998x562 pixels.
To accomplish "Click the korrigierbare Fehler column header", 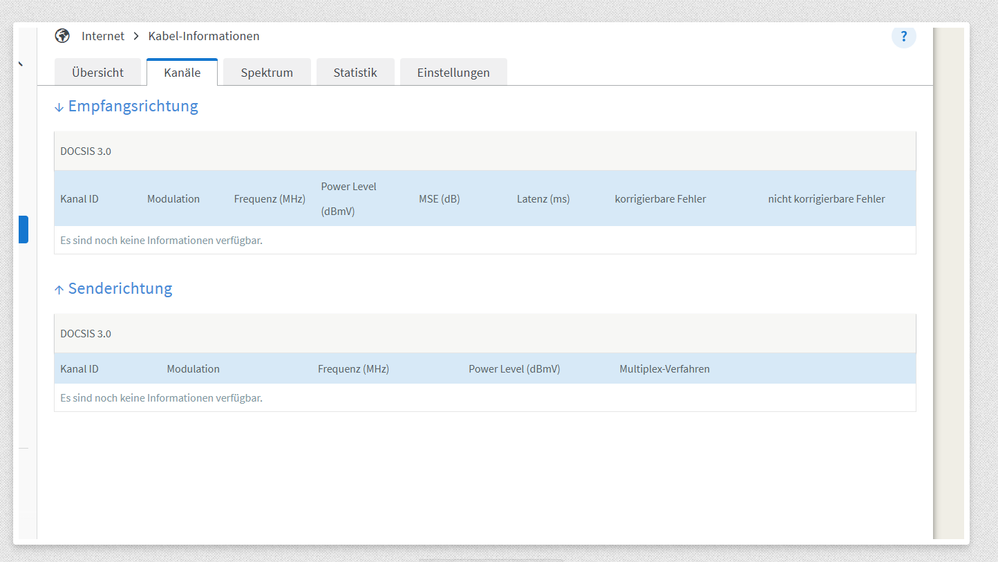I will pyautogui.click(x=660, y=199).
